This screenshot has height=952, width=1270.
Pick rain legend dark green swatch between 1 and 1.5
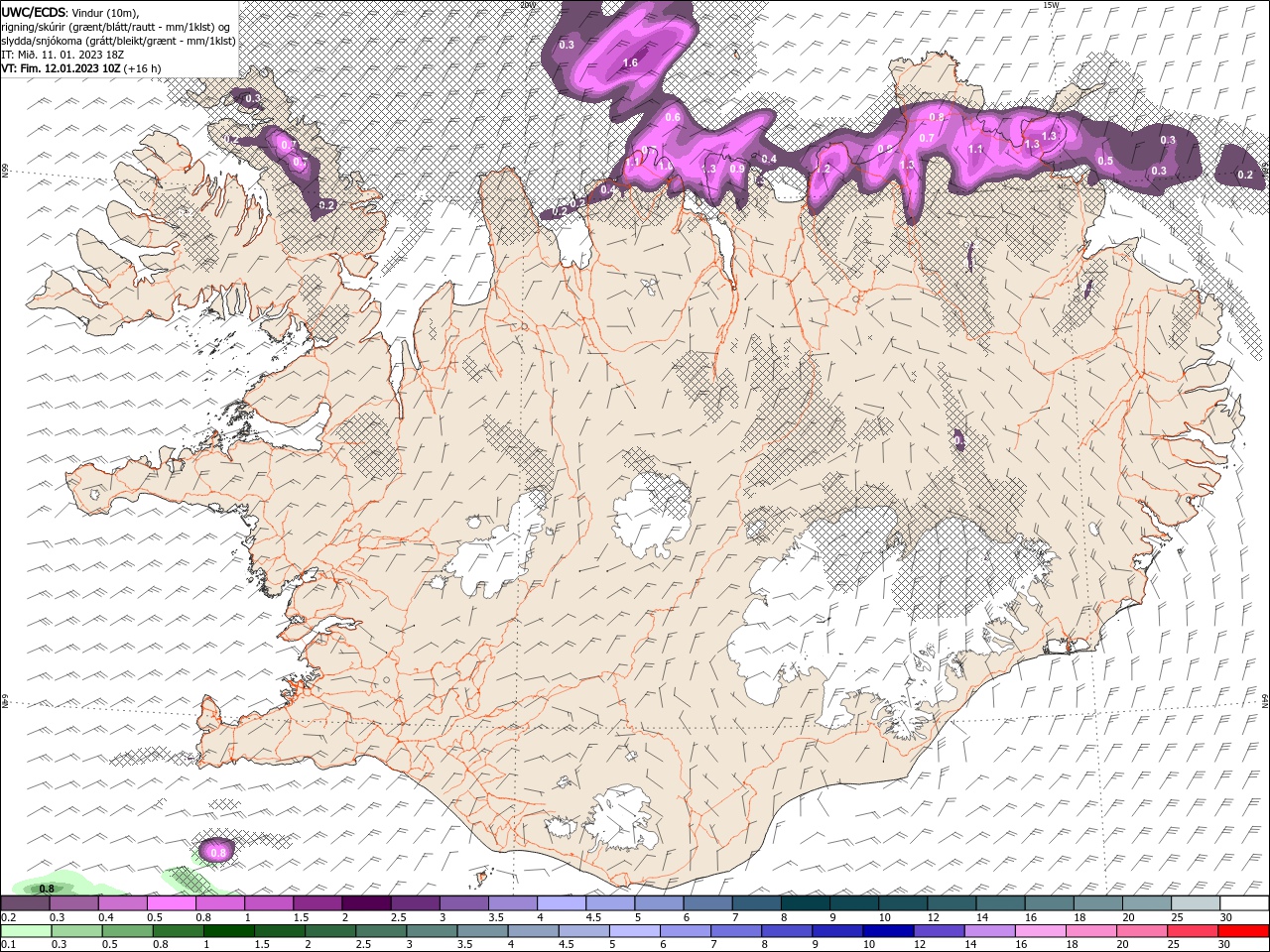(229, 931)
